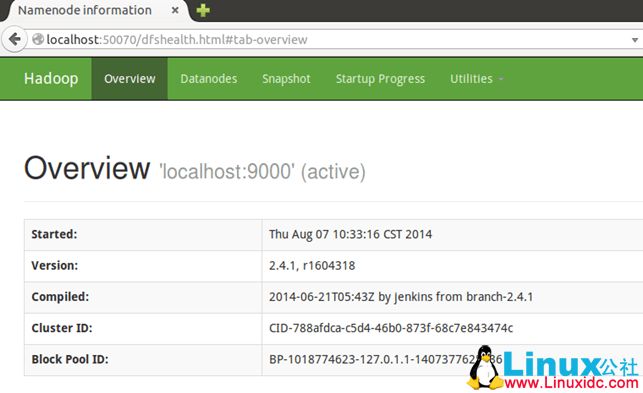Viewport: 643px width, 393px height.
Task: Focus the localhost:50070 address bar
Action: 332,40
